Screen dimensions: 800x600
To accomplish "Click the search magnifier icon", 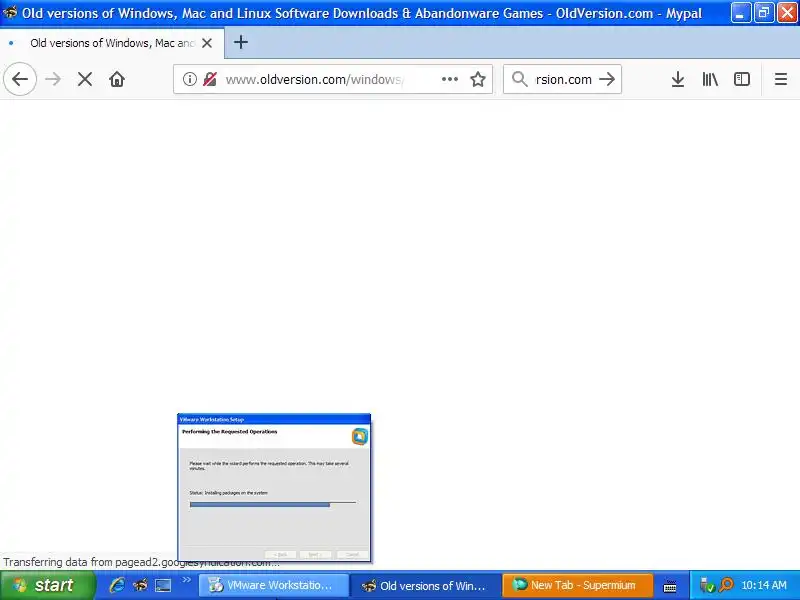I will coord(519,79).
